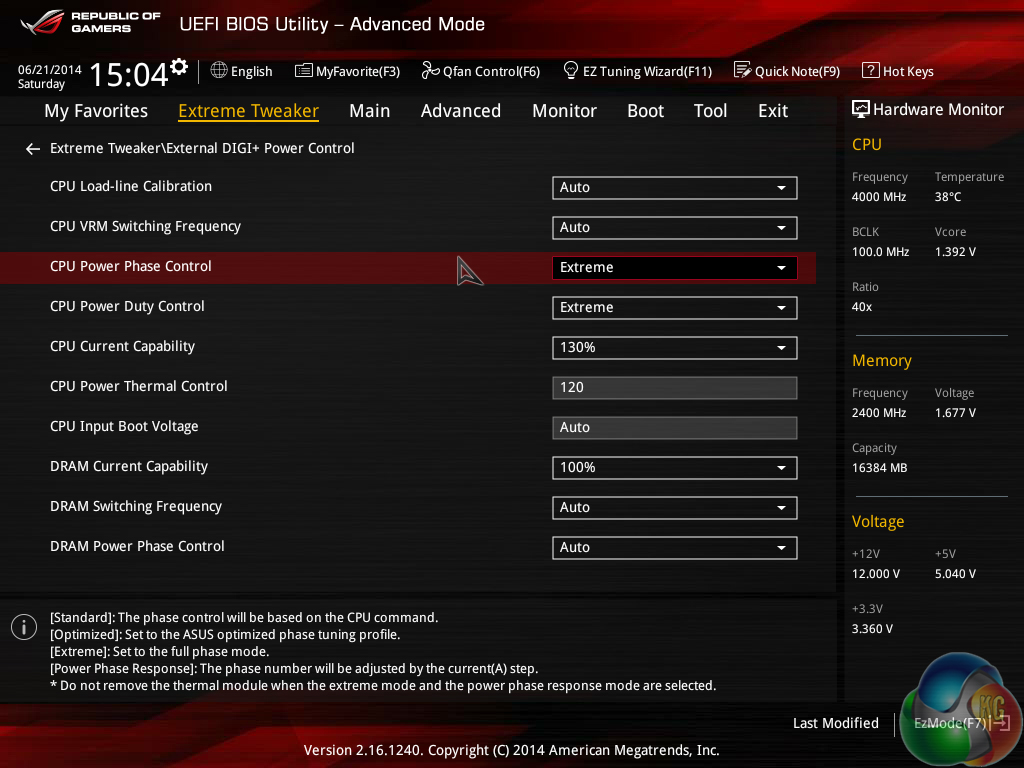
Task: Click CPU Power Thermal Control label
Action: [138, 387]
